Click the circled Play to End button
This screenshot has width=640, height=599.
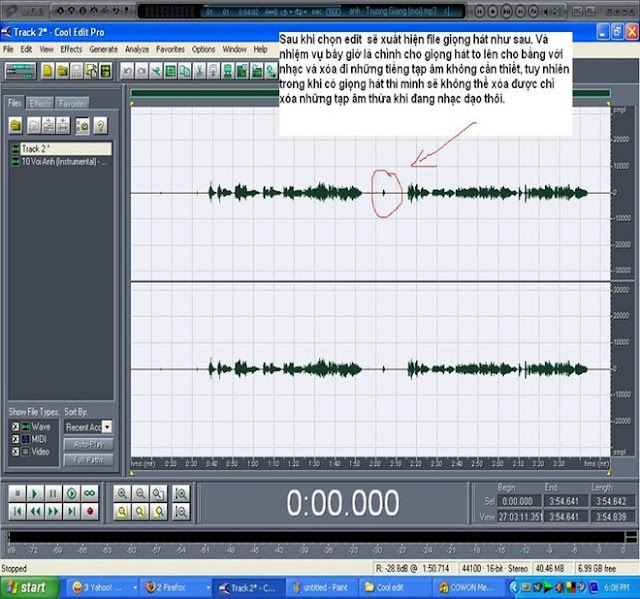[x=71, y=494]
